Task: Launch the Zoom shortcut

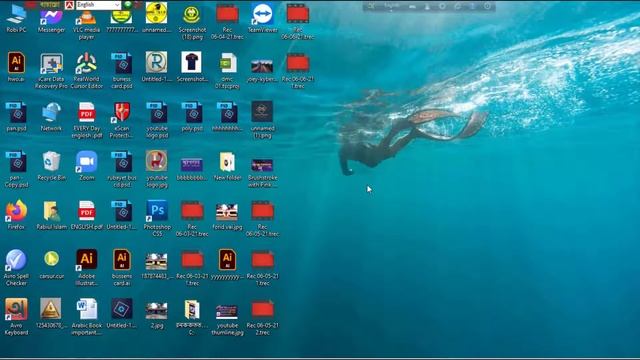Action: tap(87, 166)
